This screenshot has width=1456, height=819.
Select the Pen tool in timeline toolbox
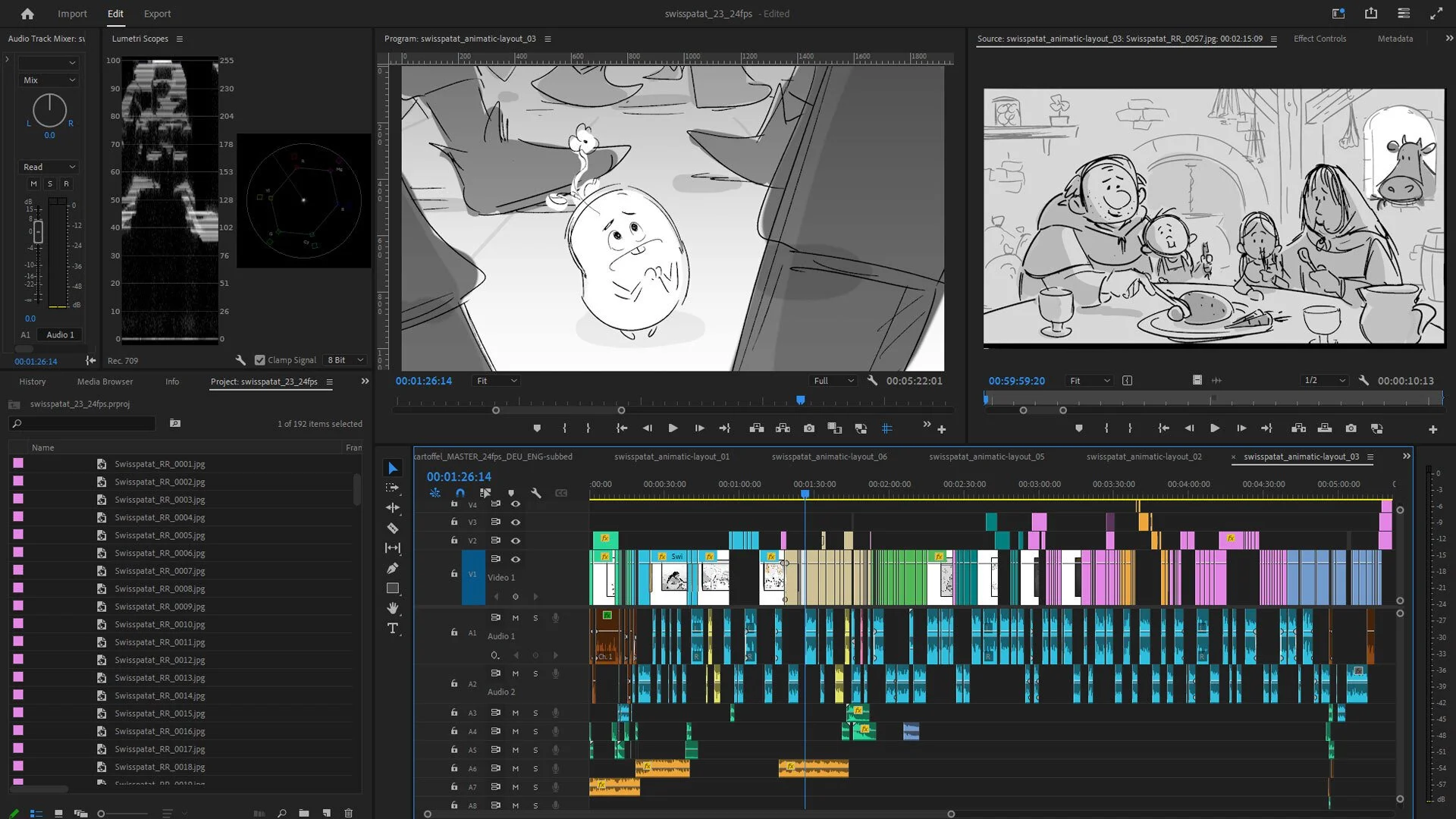tap(393, 568)
